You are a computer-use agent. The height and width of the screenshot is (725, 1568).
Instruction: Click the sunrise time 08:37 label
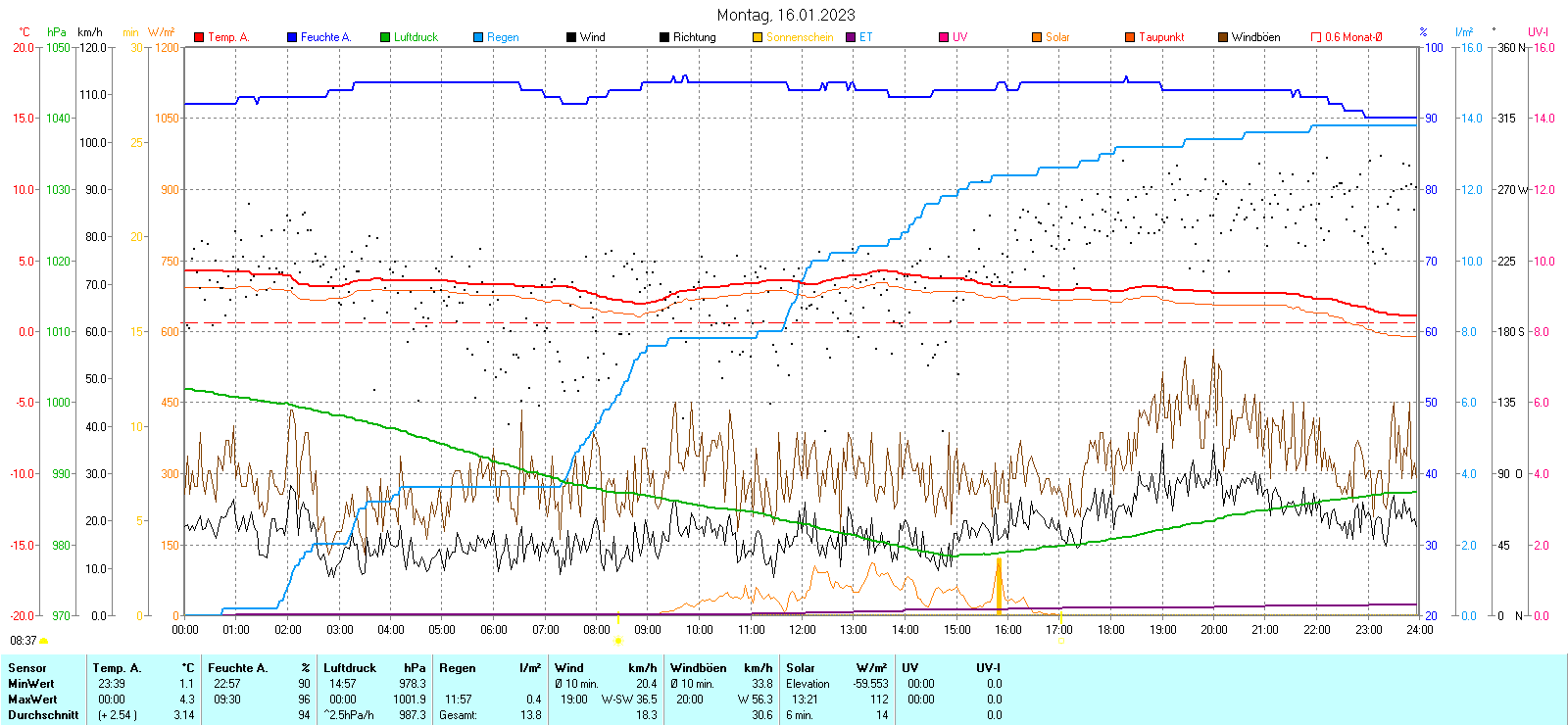tap(24, 641)
